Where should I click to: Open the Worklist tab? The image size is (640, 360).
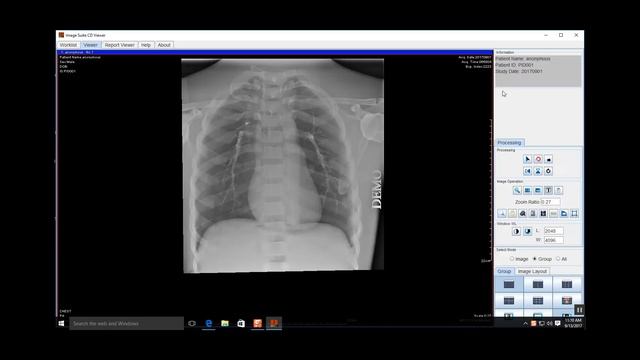point(68,45)
